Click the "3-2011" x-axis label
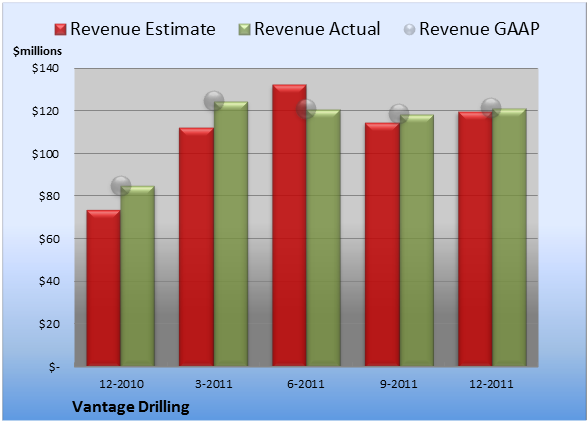The width and height of the screenshot is (588, 422). click(x=214, y=384)
